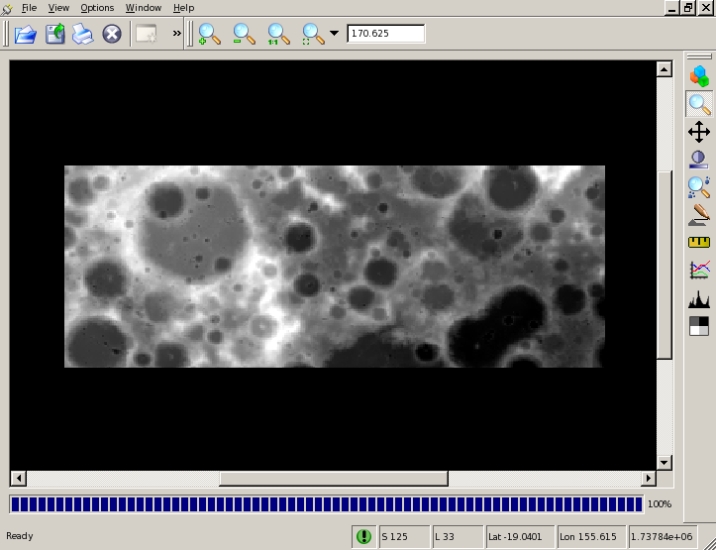Viewport: 716px width, 550px height.
Task: Click the Zoom Out magnifier icon
Action: click(244, 34)
